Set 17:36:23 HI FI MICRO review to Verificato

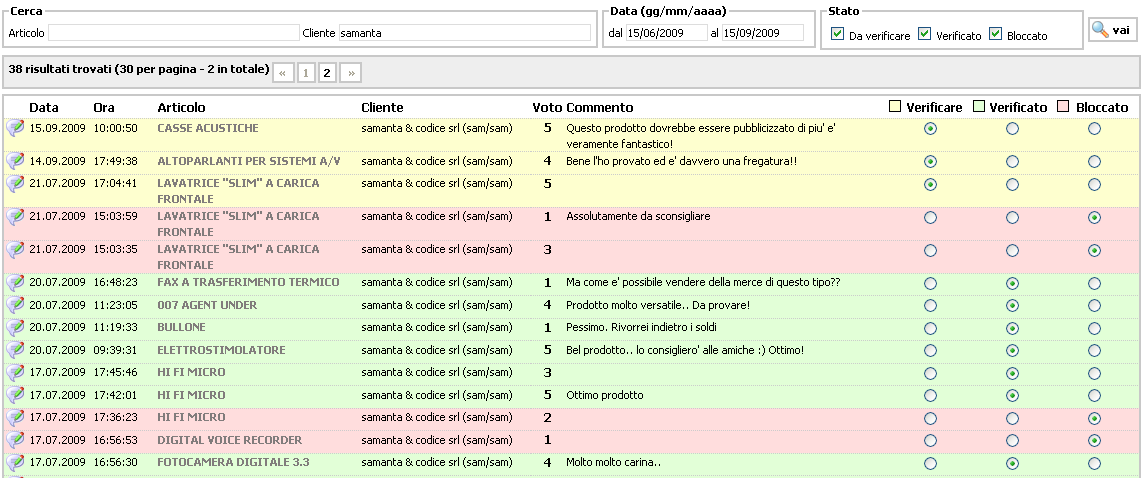pyautogui.click(x=1012, y=418)
